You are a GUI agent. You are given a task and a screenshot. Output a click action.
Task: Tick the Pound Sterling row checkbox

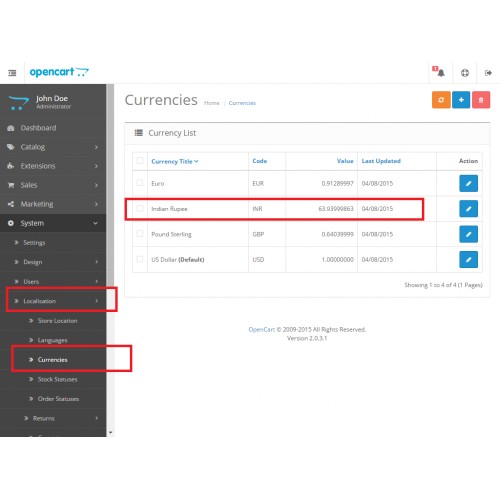pyautogui.click(x=140, y=234)
